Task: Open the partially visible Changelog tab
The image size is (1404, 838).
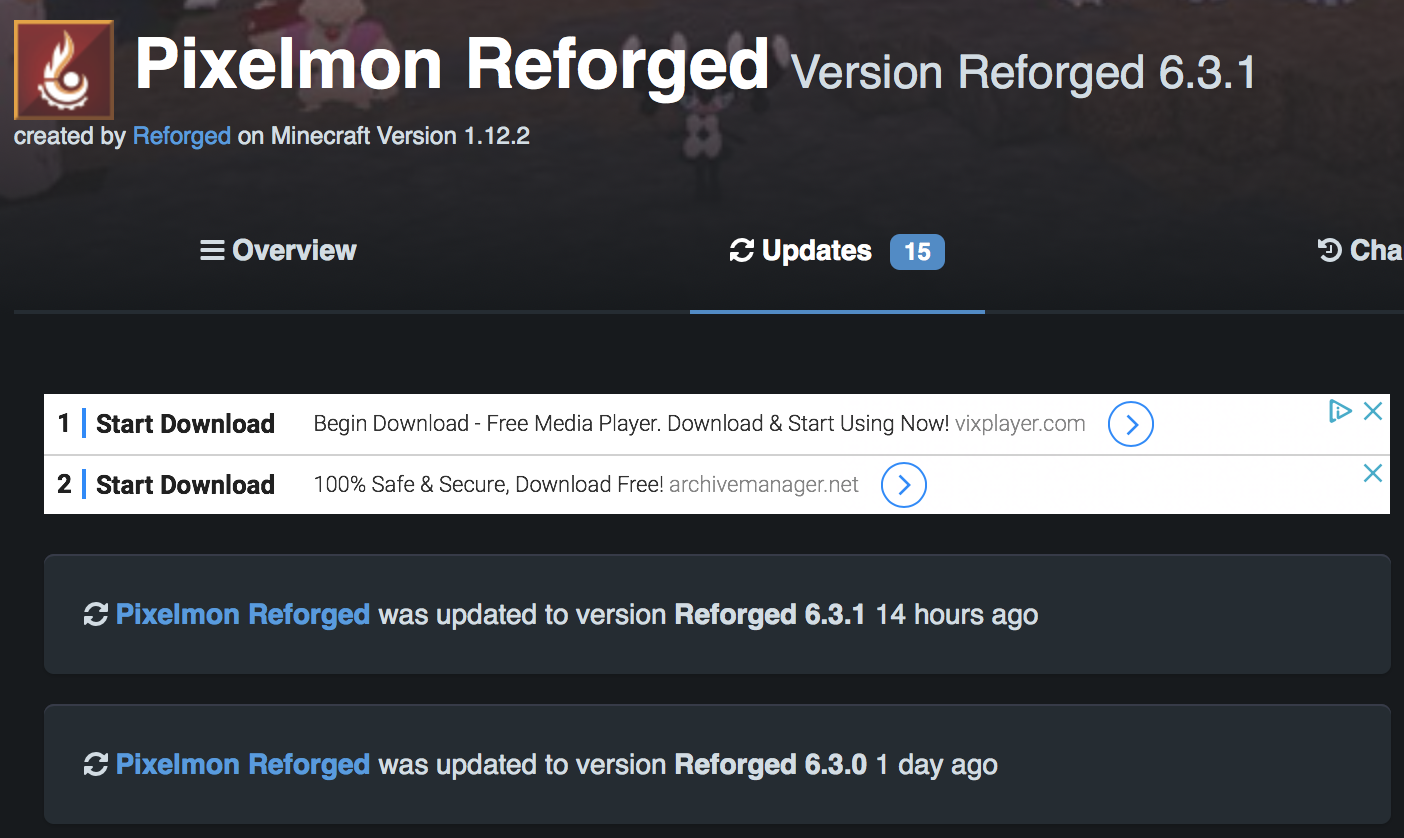Action: [x=1361, y=250]
